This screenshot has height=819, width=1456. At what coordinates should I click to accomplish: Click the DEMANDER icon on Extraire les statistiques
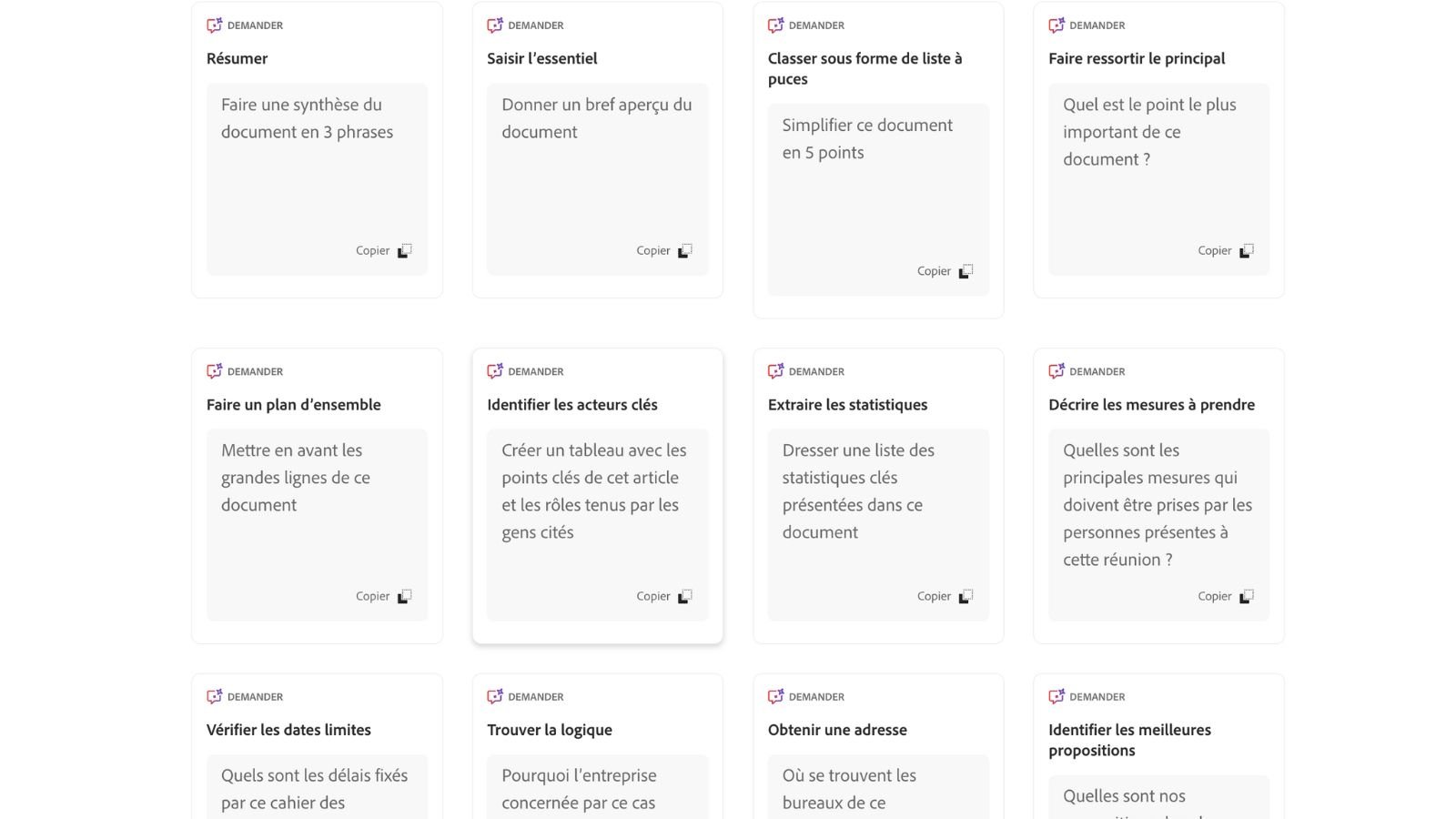(775, 370)
